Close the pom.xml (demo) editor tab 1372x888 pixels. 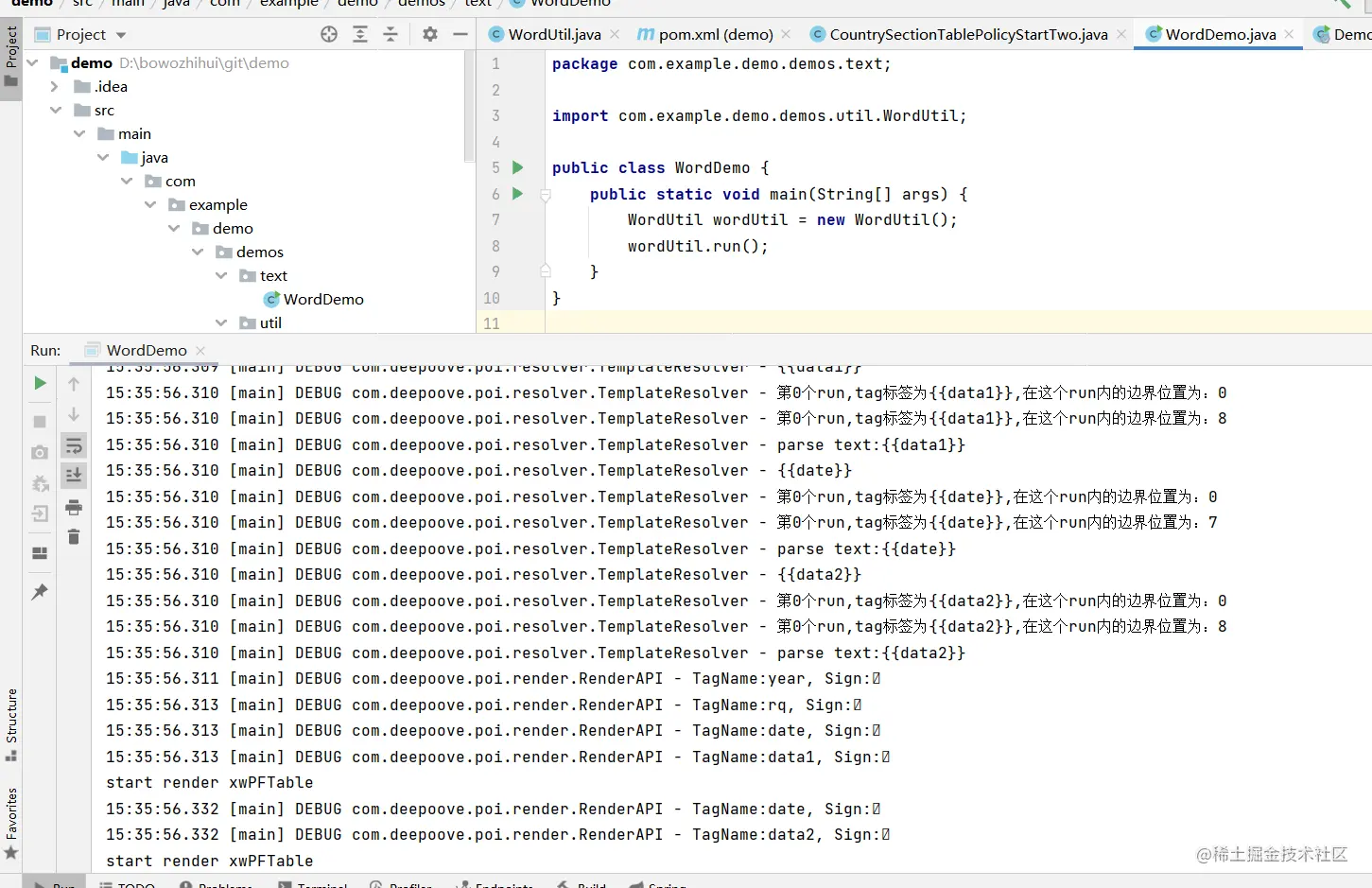(786, 34)
